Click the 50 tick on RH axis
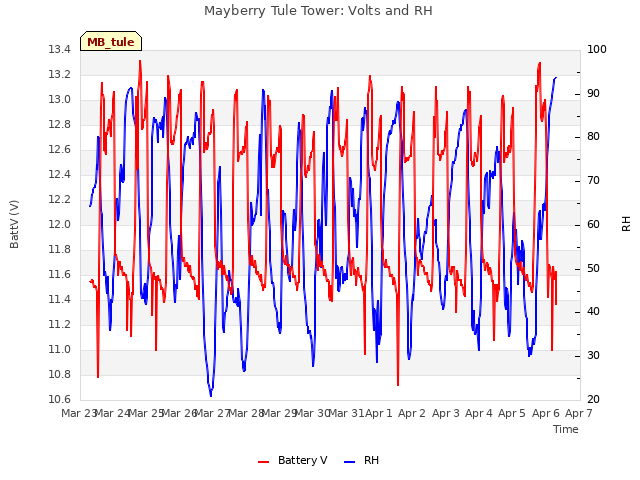Viewport: 640px width, 480px height. pos(593,269)
